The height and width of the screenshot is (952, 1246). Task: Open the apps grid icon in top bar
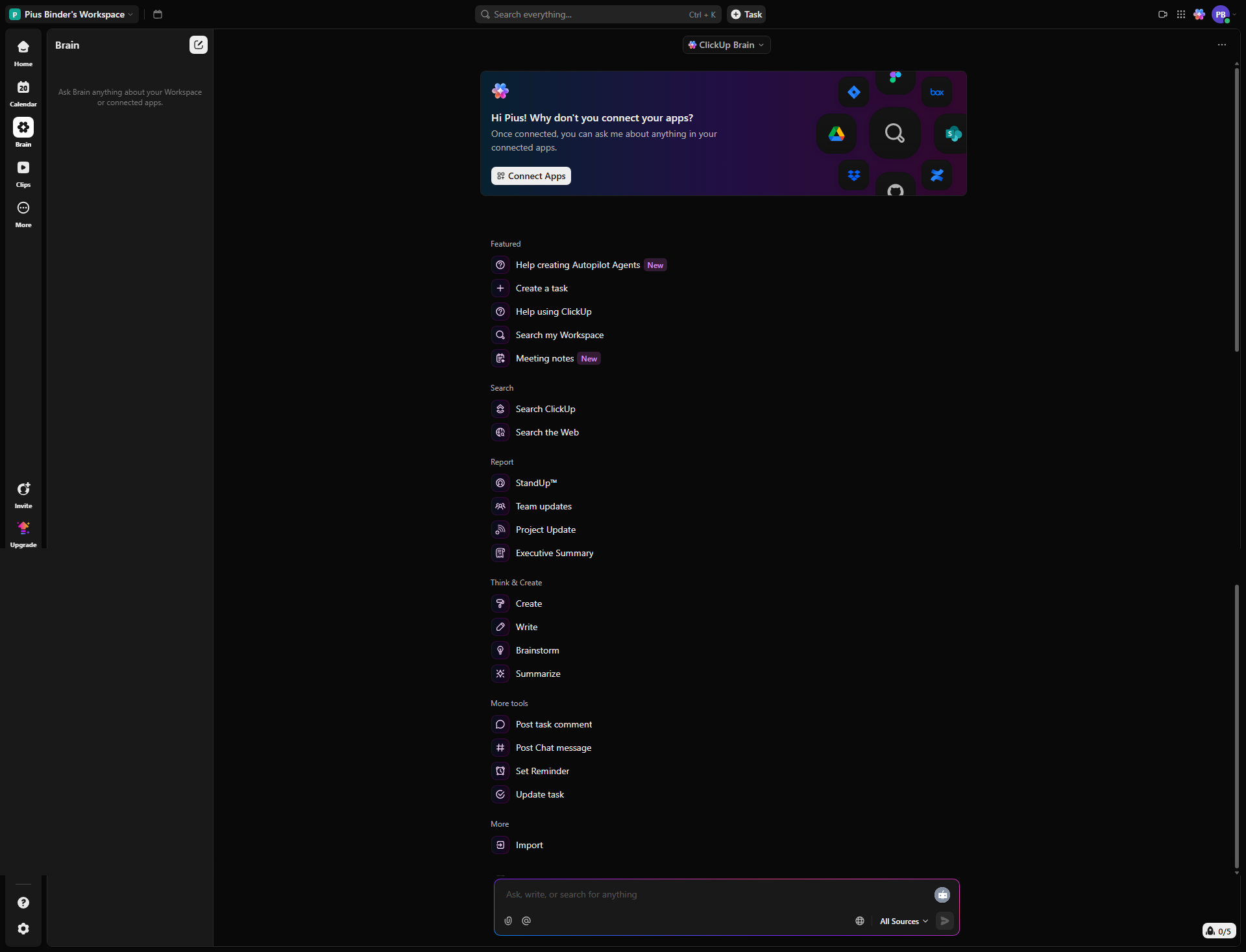pyautogui.click(x=1181, y=14)
